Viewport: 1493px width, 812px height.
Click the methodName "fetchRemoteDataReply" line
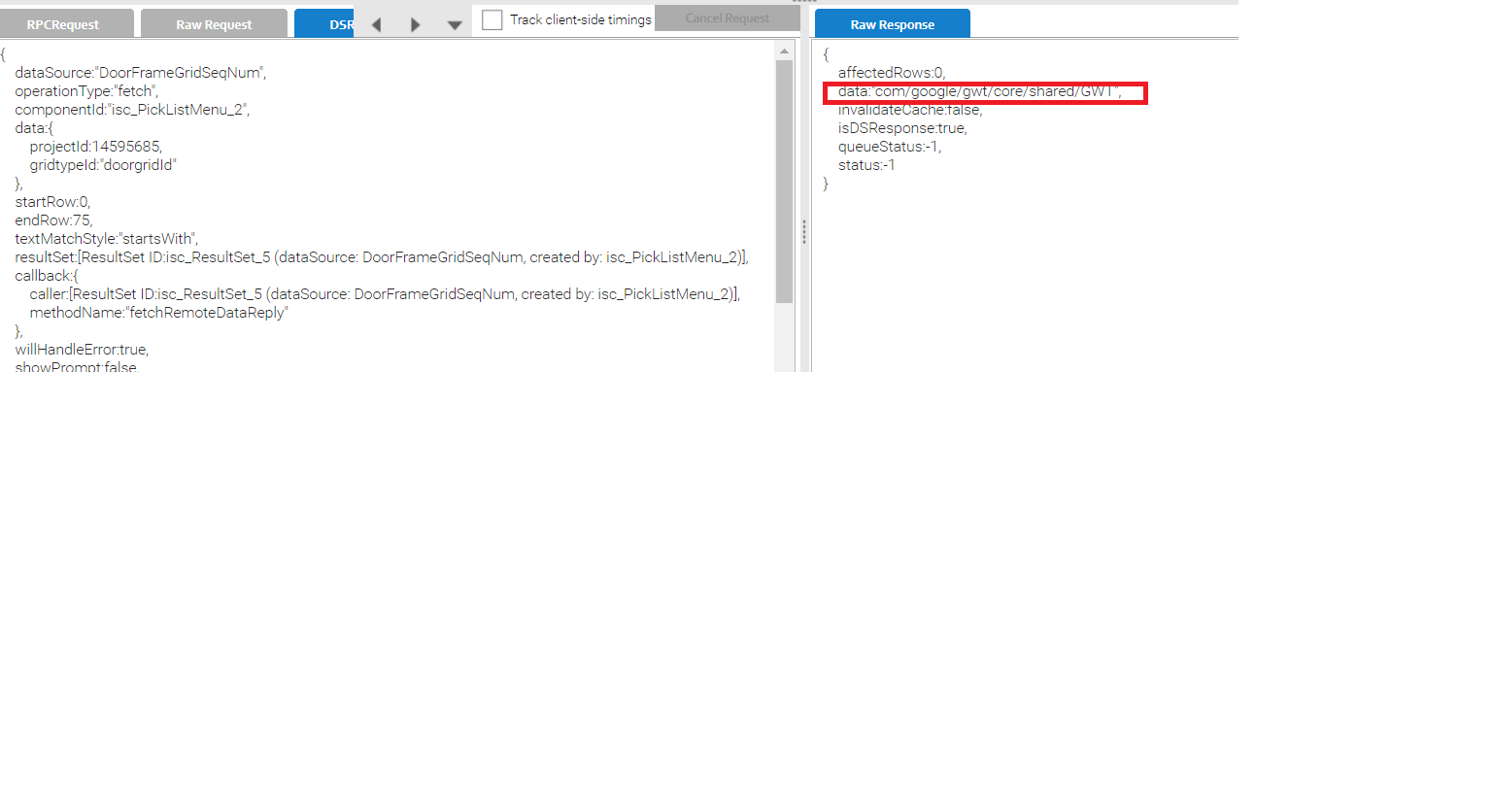click(x=158, y=313)
